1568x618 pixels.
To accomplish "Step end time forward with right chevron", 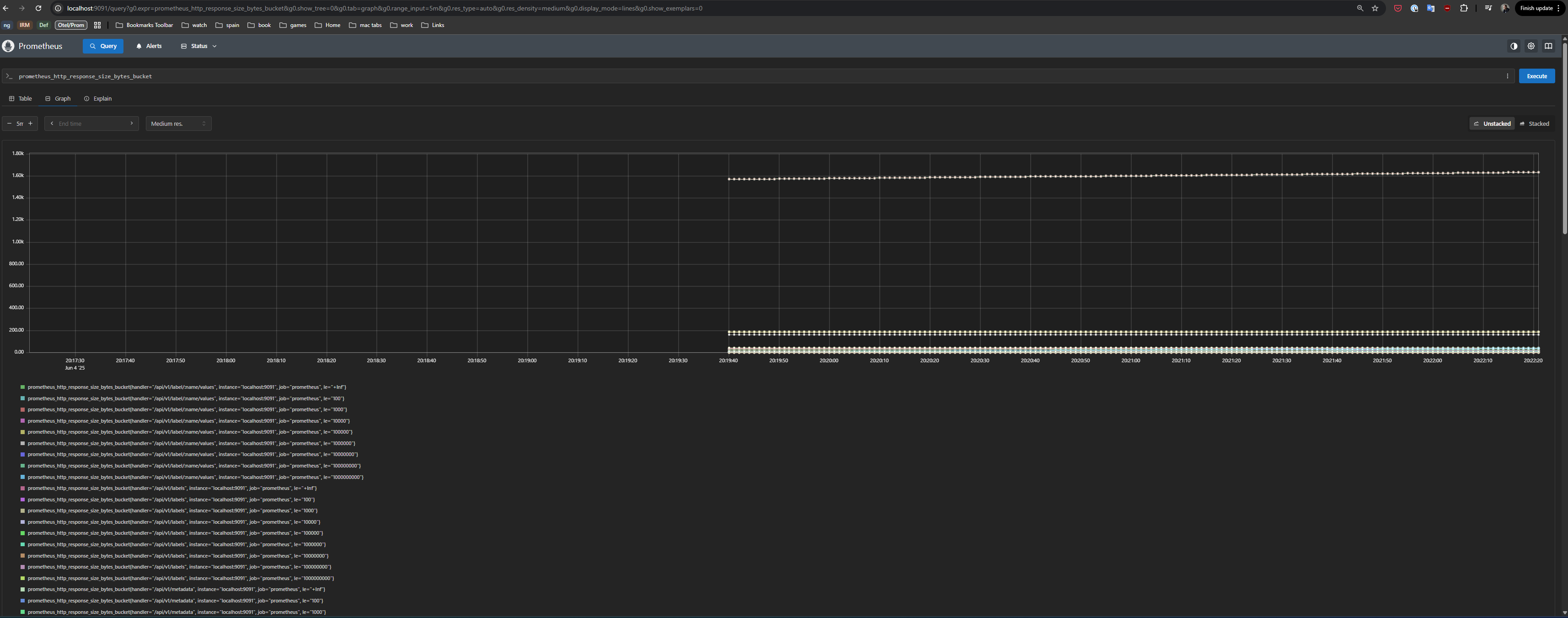I will [132, 124].
